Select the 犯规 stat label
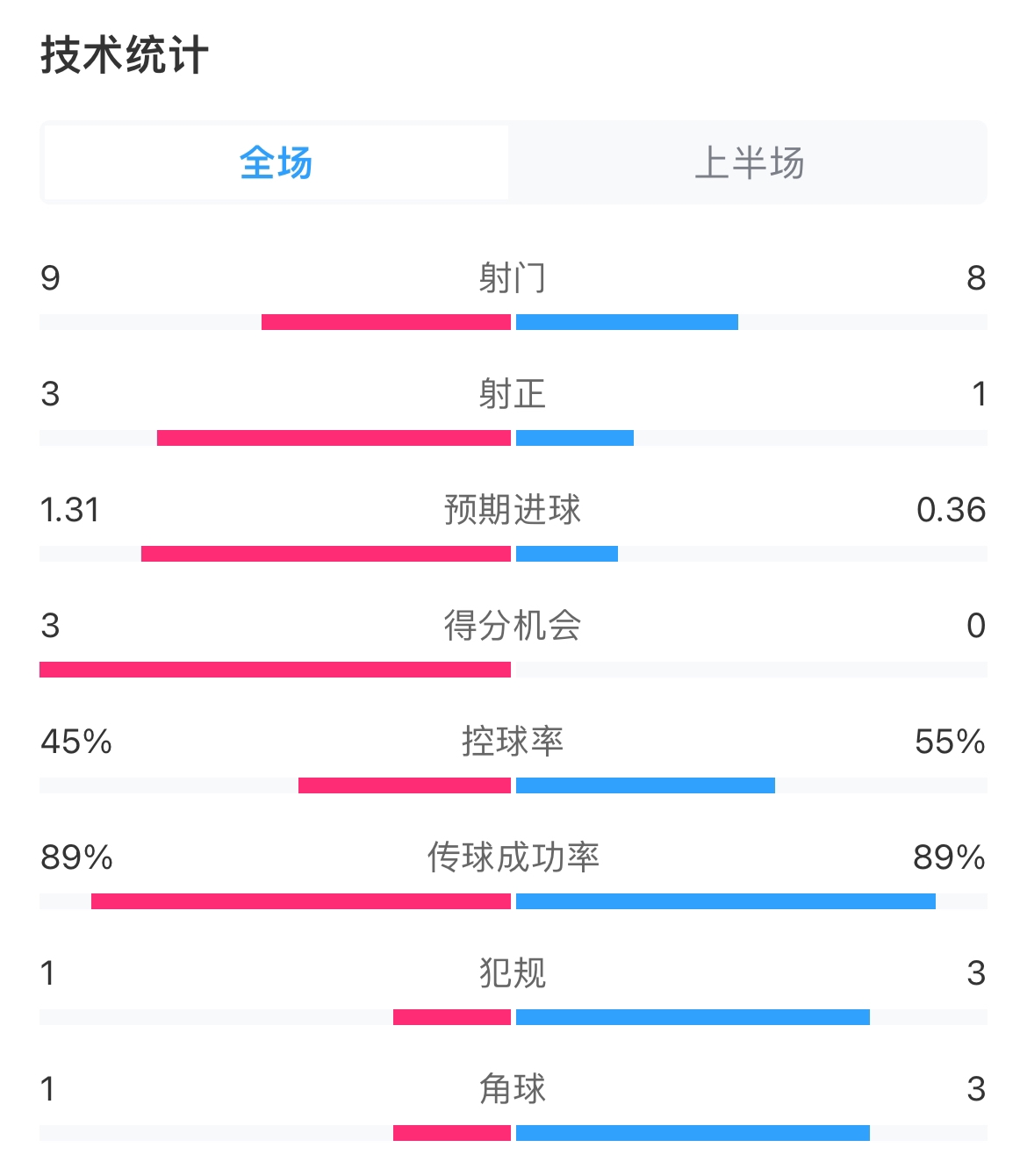 click(x=513, y=973)
